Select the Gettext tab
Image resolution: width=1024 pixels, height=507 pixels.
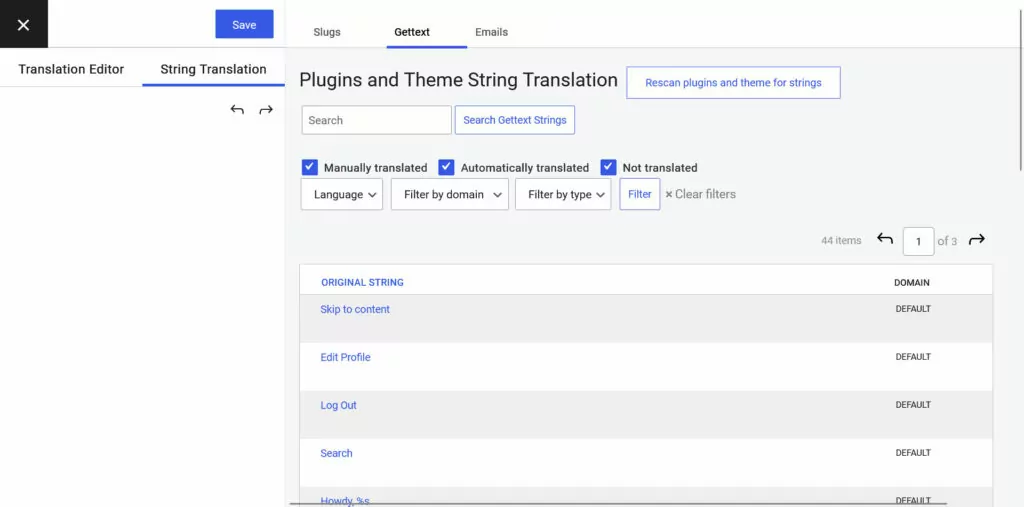tap(412, 32)
